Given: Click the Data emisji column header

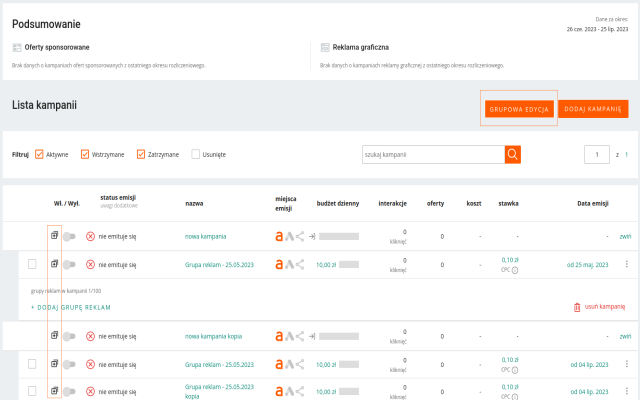Looking at the screenshot, I should click(x=593, y=203).
